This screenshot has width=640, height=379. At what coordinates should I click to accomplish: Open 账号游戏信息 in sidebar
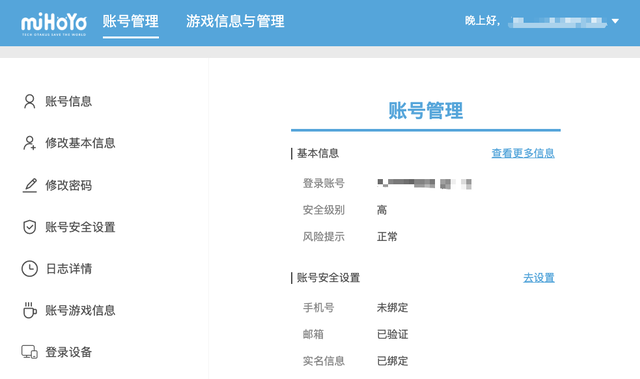(x=80, y=310)
